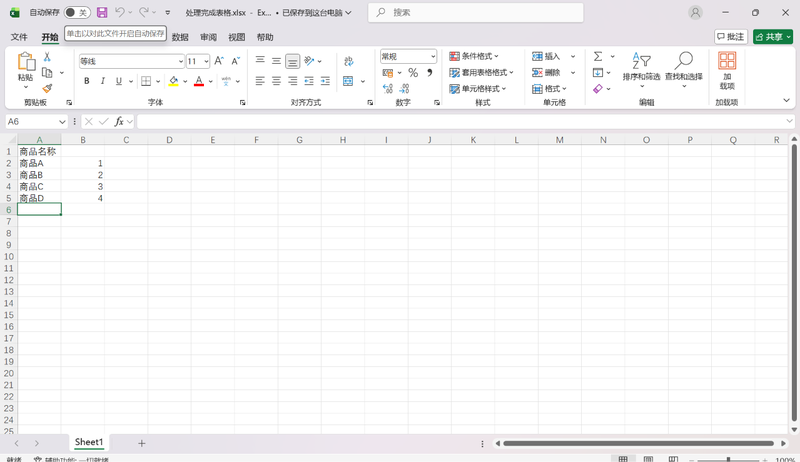Open the 套用表格格式 table format menu

click(x=481, y=72)
